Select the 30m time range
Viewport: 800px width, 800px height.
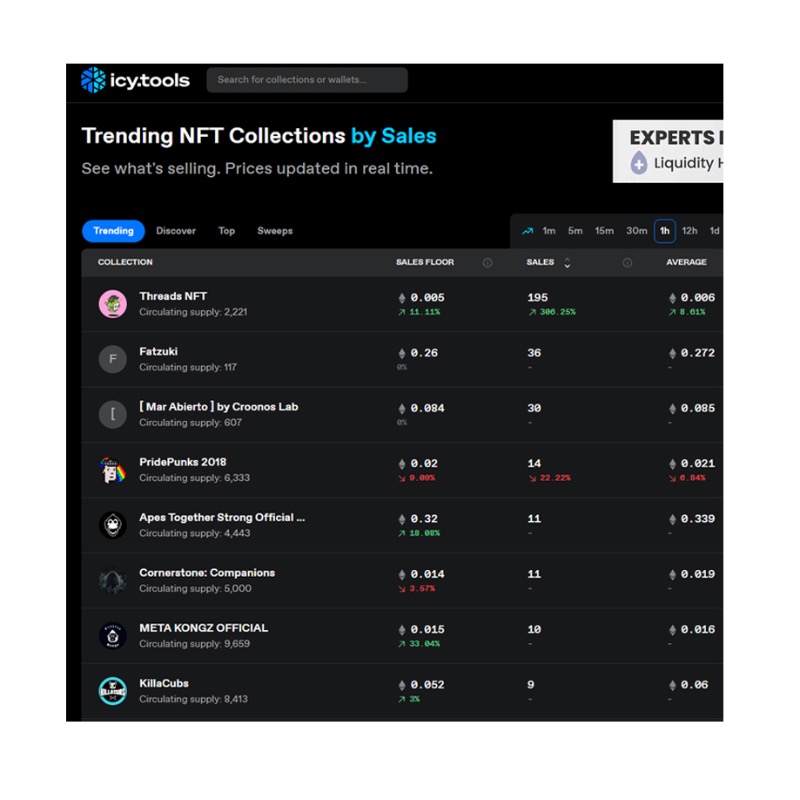pyautogui.click(x=636, y=231)
